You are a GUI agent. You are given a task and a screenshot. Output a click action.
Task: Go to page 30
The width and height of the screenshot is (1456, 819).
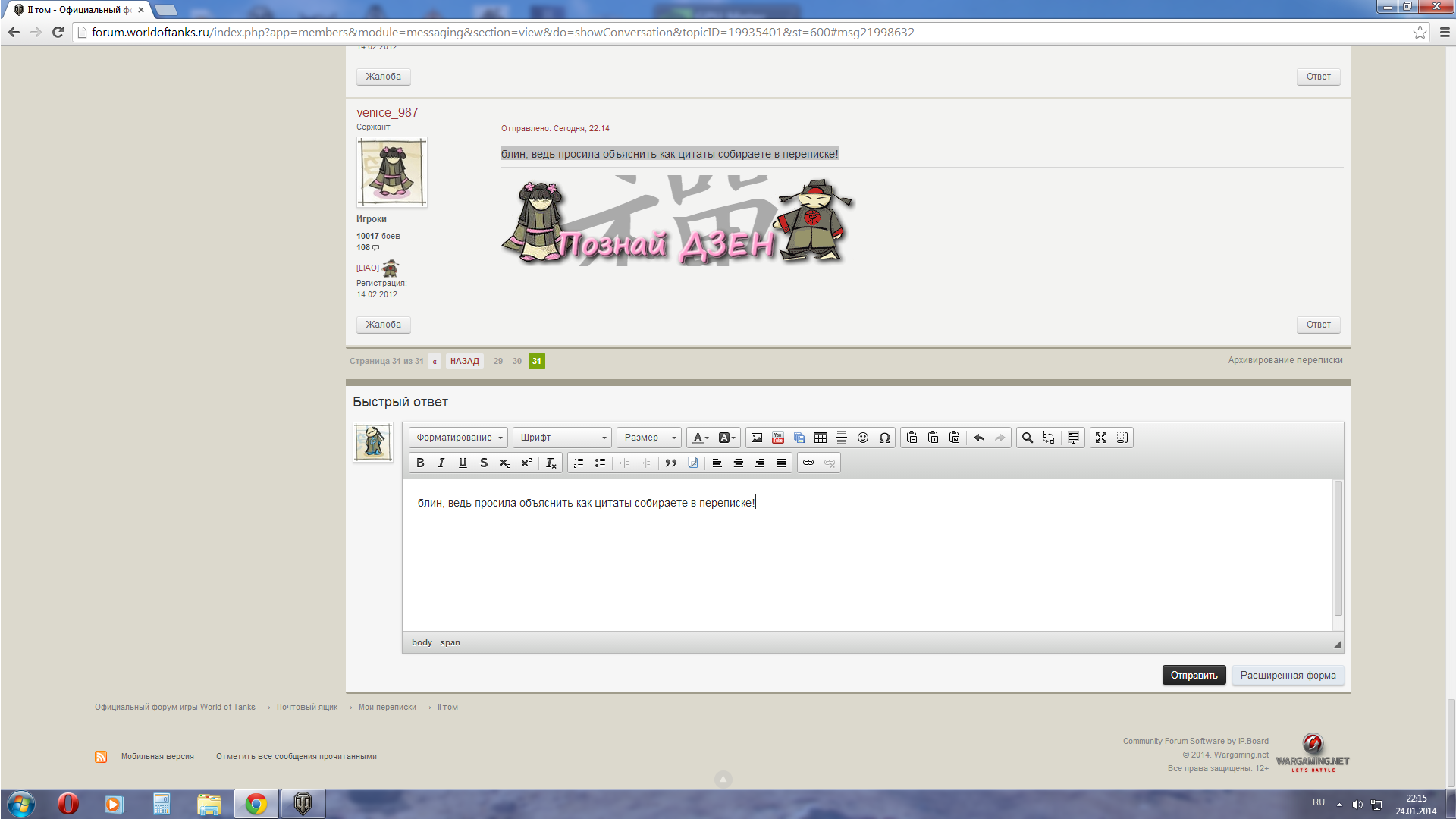517,361
